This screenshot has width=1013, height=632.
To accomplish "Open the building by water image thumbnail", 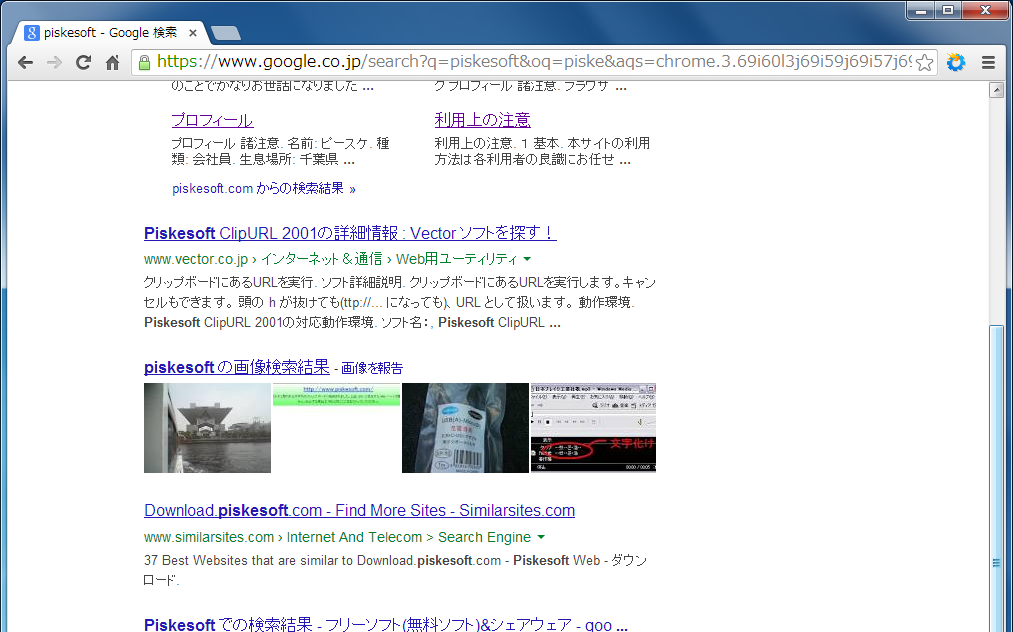I will [x=207, y=428].
